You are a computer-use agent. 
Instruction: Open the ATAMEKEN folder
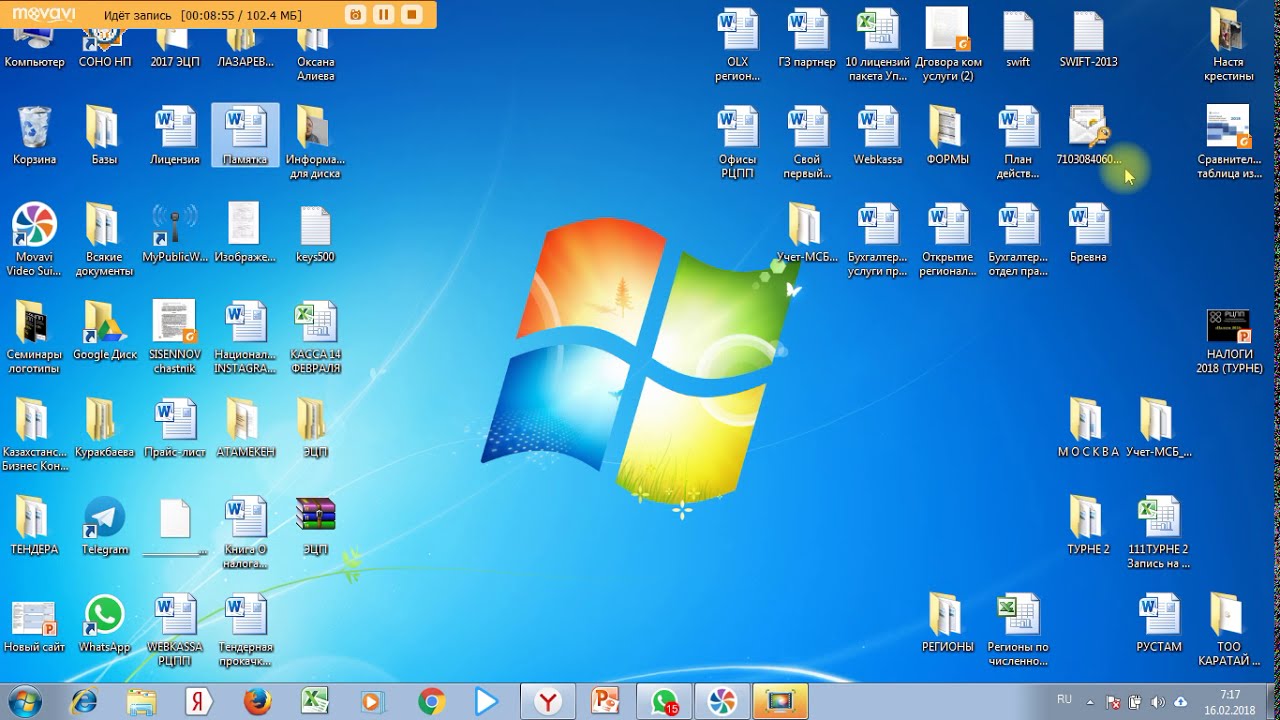coord(245,428)
